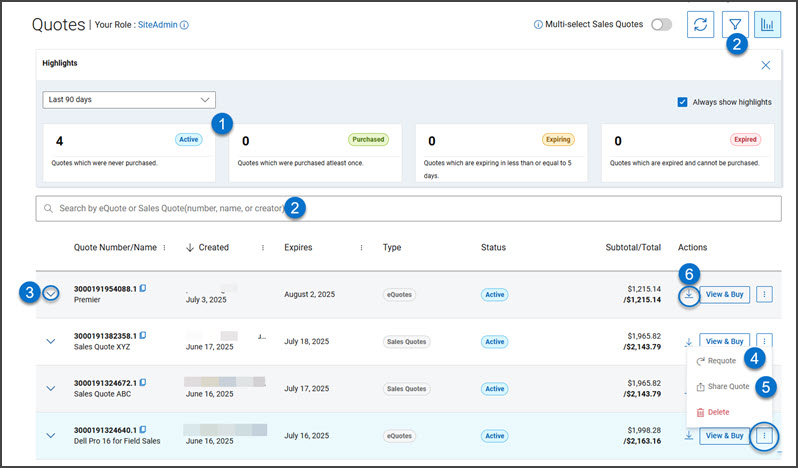Viewport: 798px width, 468px height.
Task: Open more actions for Dell Pro 16 quote
Action: pyautogui.click(x=764, y=436)
